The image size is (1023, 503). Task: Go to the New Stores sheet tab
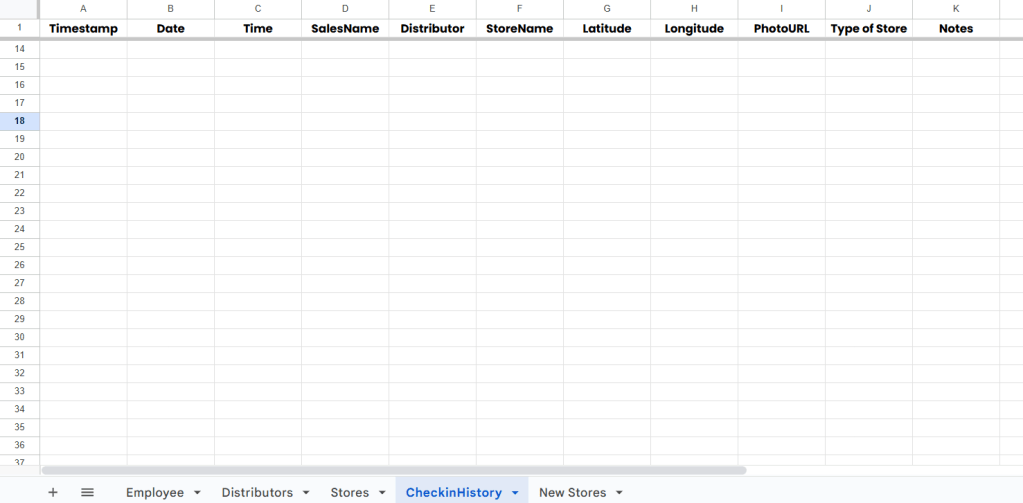click(572, 492)
